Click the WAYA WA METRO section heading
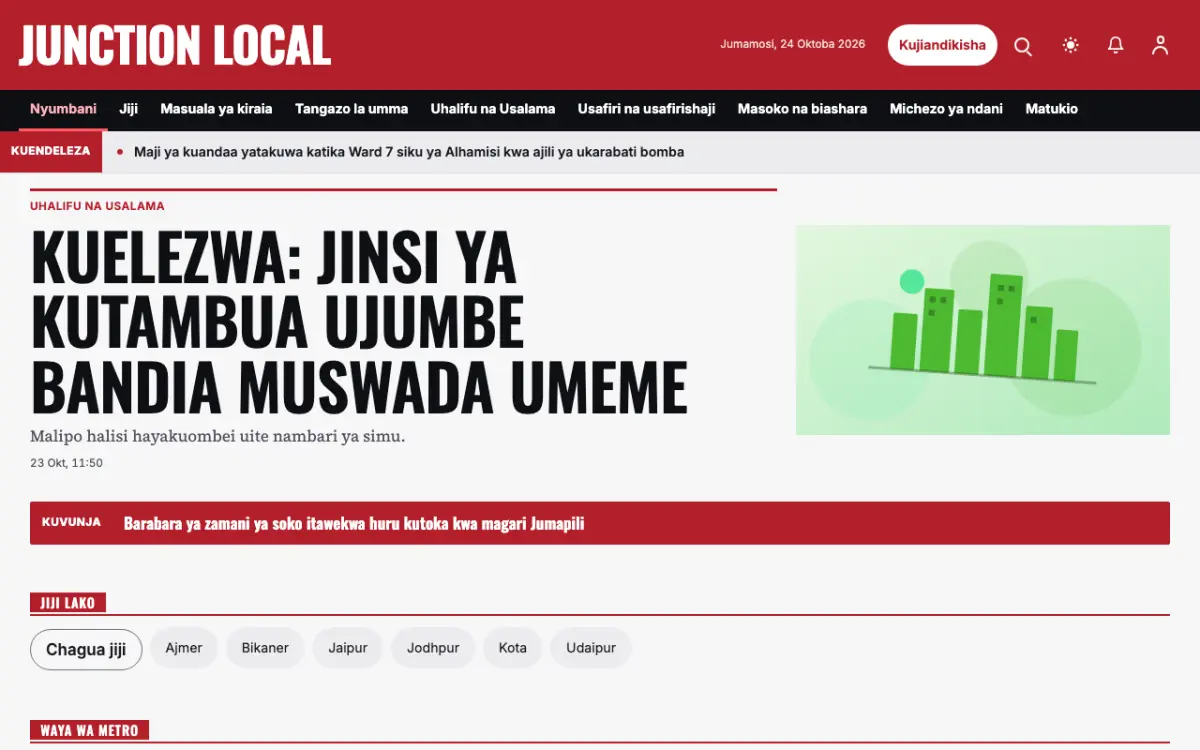The width and height of the screenshot is (1200, 750). point(89,730)
